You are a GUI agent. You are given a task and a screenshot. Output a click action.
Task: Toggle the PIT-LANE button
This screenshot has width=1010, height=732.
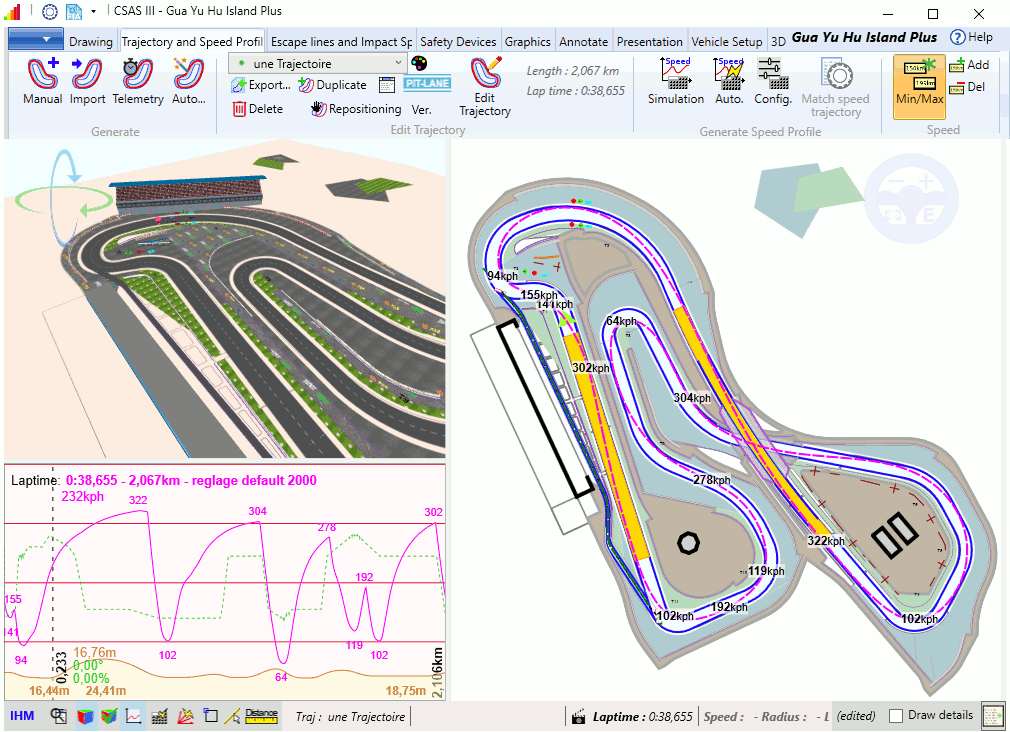tap(427, 84)
